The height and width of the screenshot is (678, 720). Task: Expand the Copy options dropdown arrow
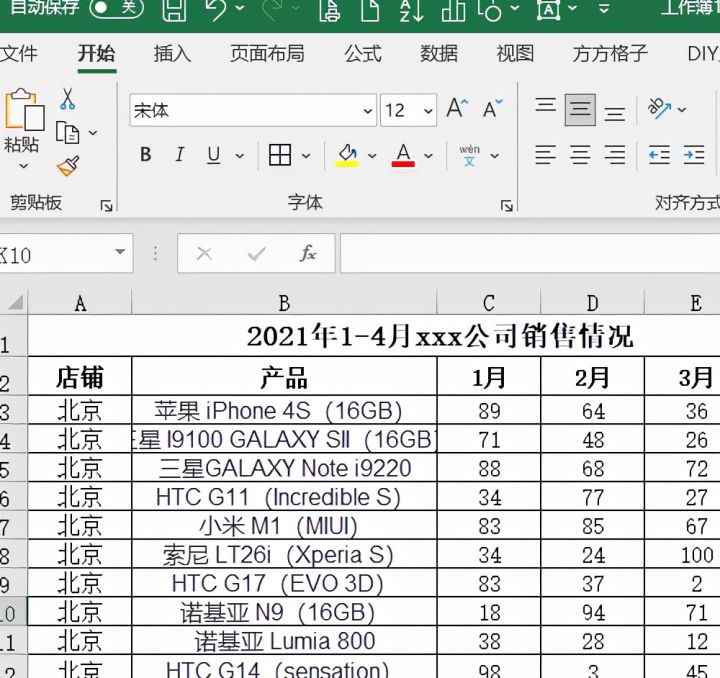point(93,133)
